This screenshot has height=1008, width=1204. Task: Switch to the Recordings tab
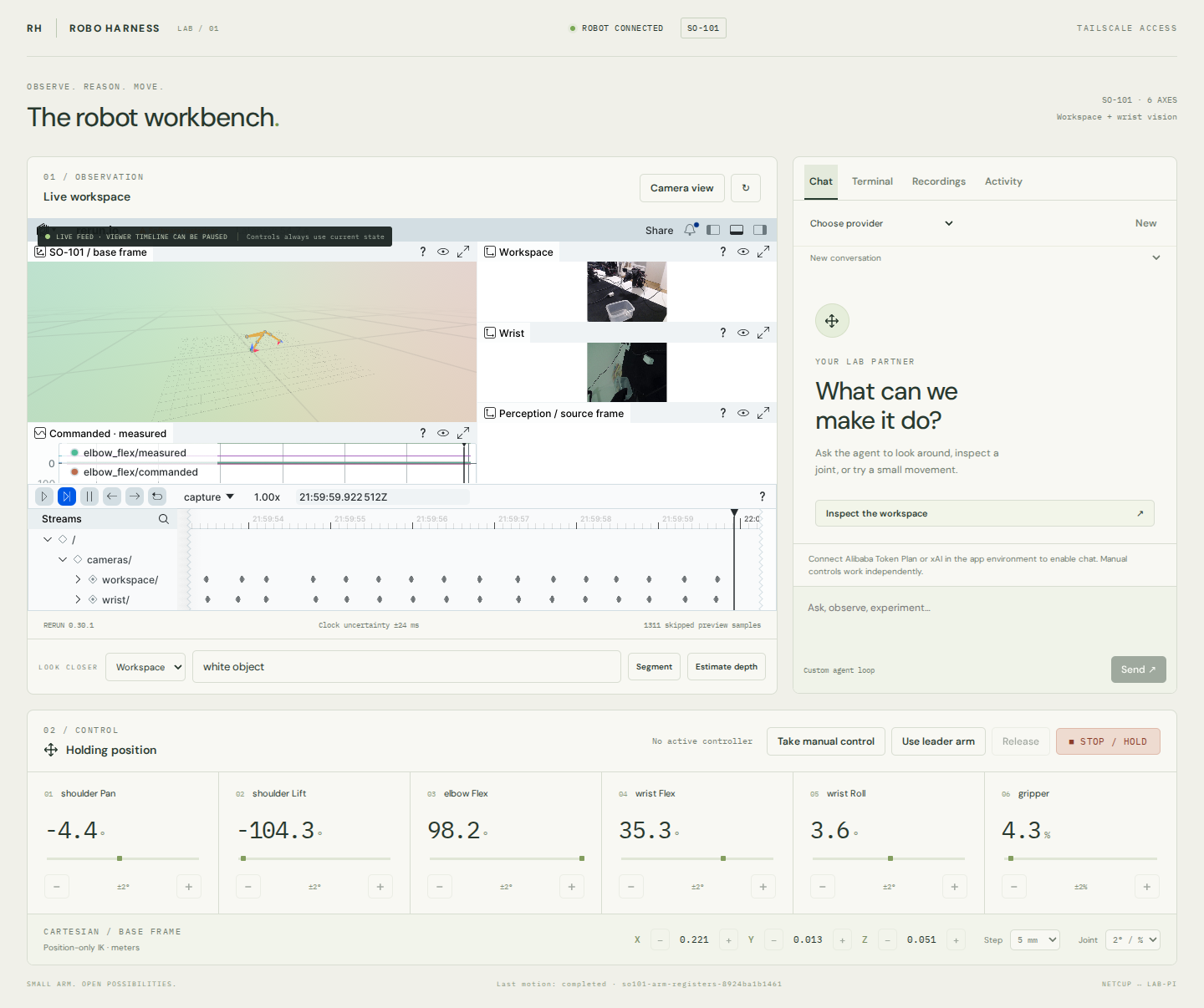click(x=939, y=181)
